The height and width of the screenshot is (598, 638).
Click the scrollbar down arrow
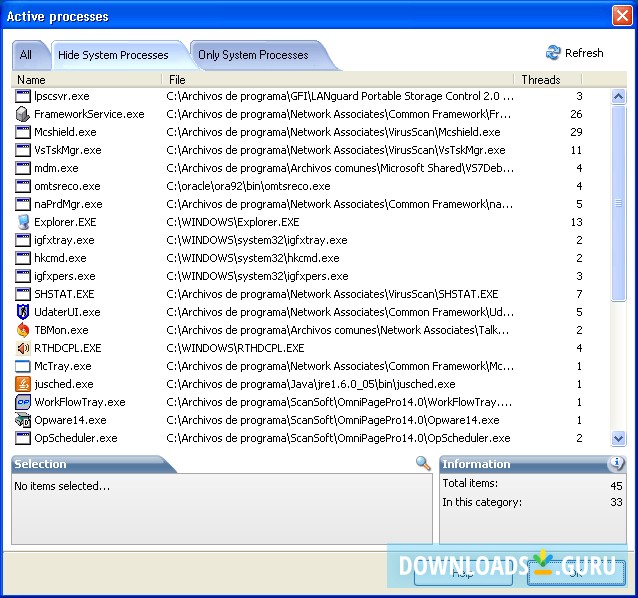pos(618,438)
